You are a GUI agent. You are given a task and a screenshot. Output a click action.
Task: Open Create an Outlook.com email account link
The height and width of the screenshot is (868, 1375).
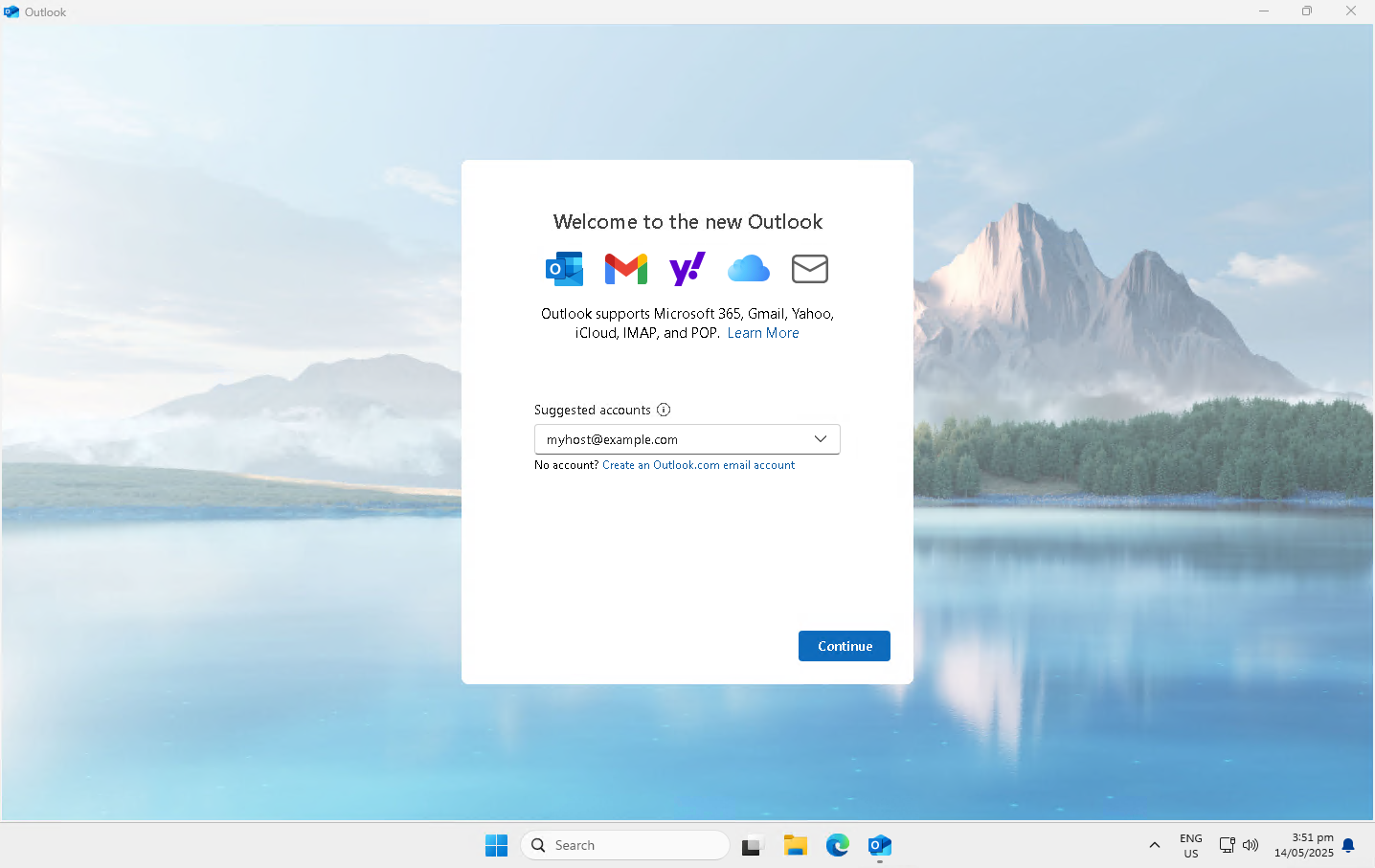(698, 465)
